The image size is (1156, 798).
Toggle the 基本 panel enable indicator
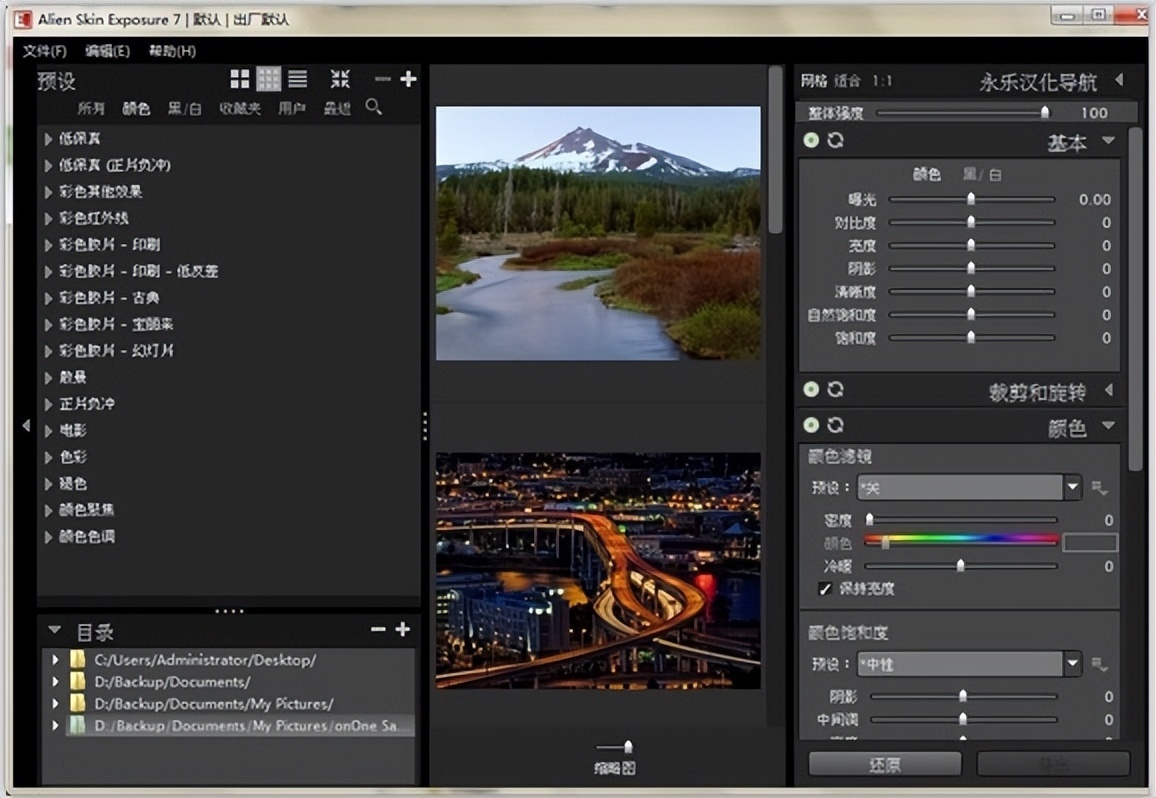[x=811, y=141]
